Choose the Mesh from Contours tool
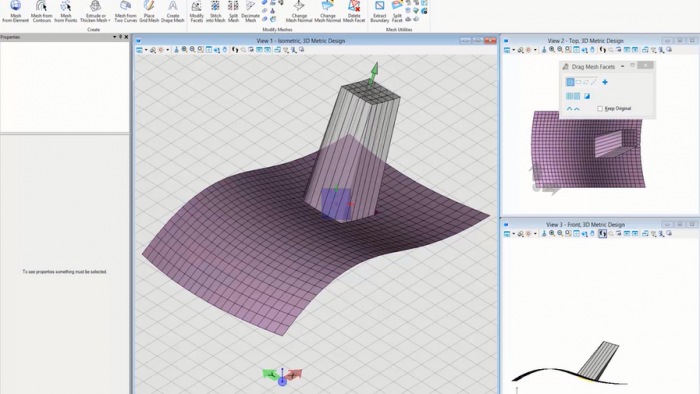Image resolution: width=700 pixels, height=394 pixels. coord(42,11)
